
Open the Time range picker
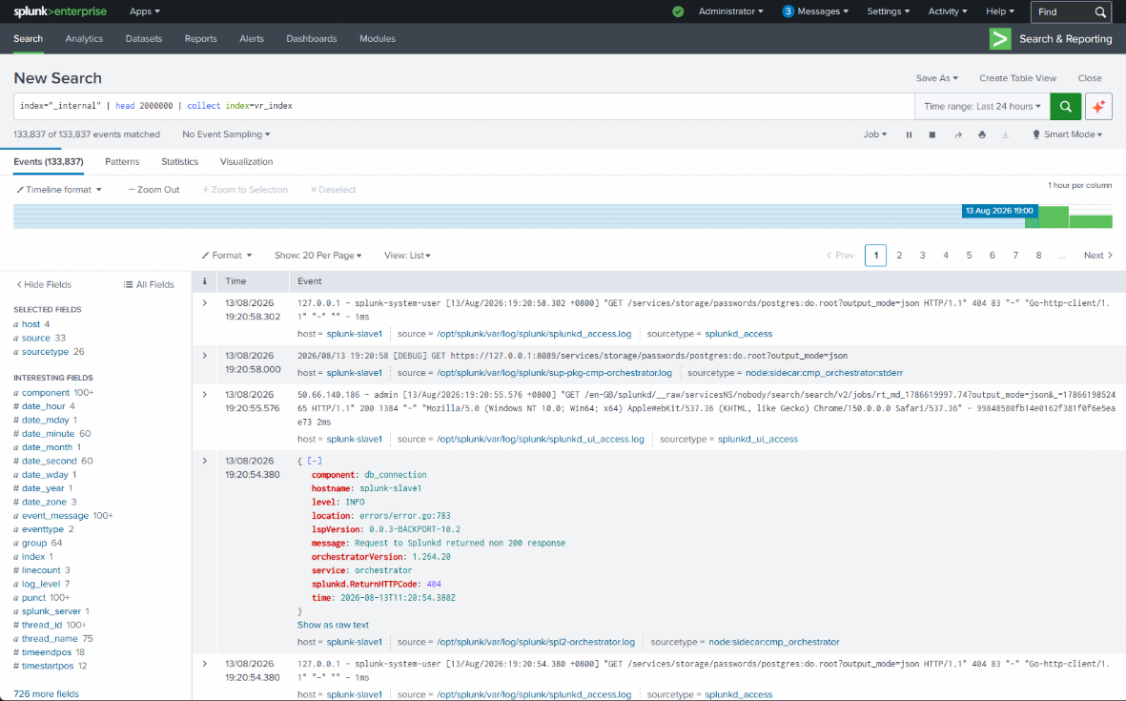point(982,106)
